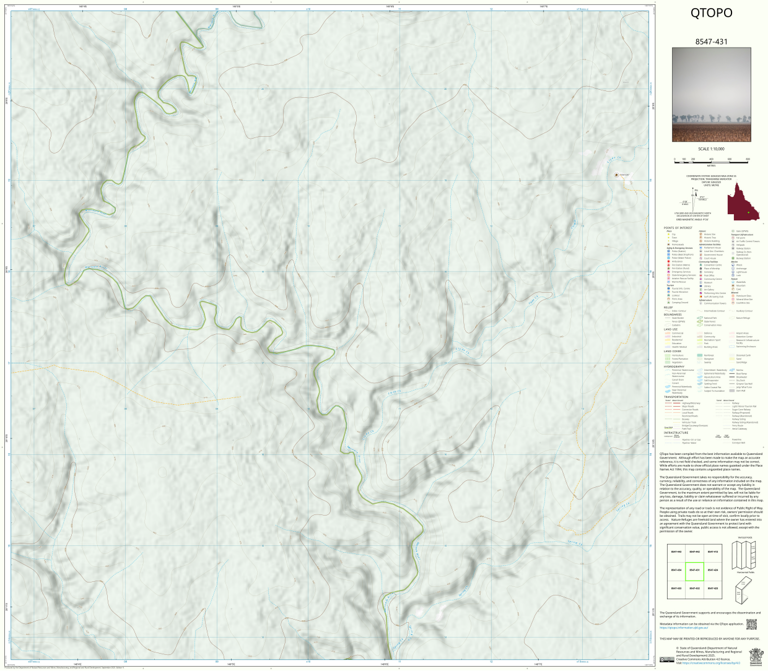
Task: Click the POINTS OF INTEREST legend heading
Action: click(x=678, y=228)
